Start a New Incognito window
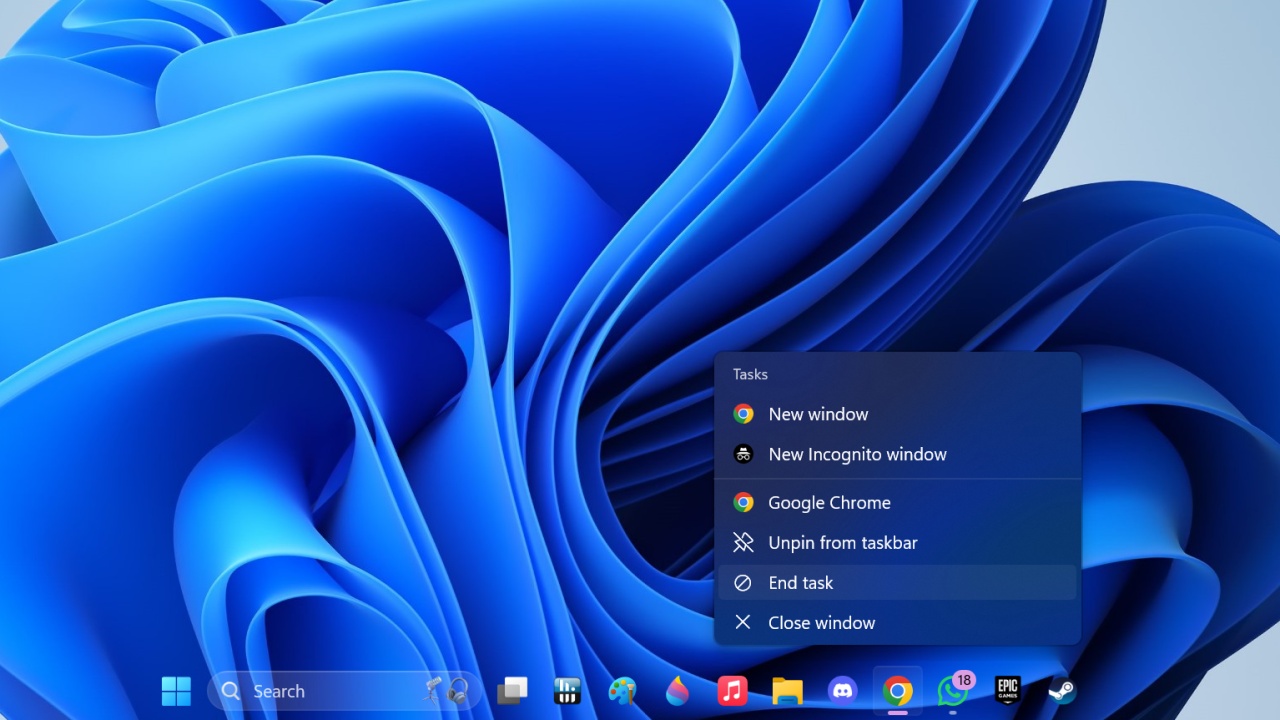 [857, 454]
